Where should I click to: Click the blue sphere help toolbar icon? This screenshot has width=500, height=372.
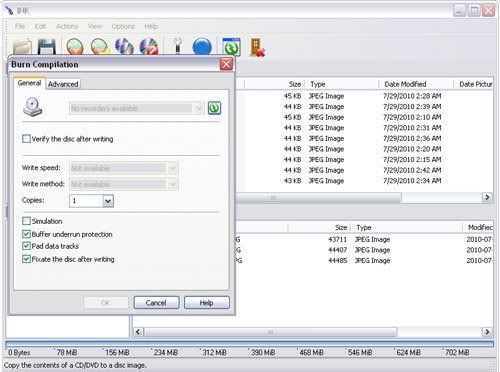[202, 47]
